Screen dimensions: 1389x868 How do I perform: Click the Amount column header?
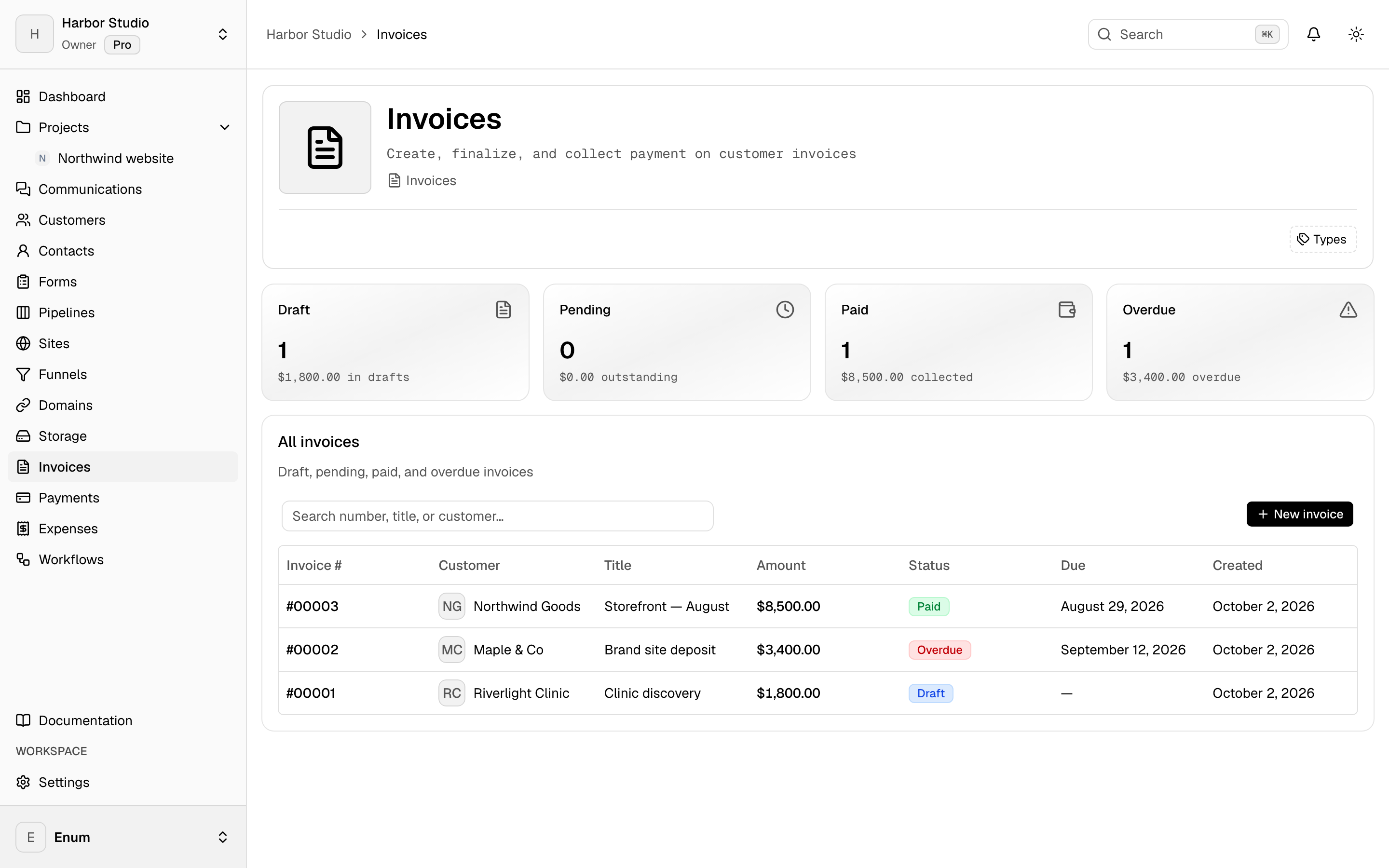coord(781,566)
